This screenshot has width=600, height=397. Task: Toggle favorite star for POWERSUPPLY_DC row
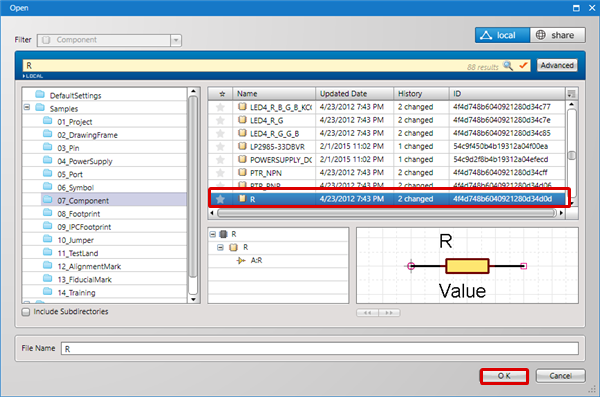coord(220,160)
